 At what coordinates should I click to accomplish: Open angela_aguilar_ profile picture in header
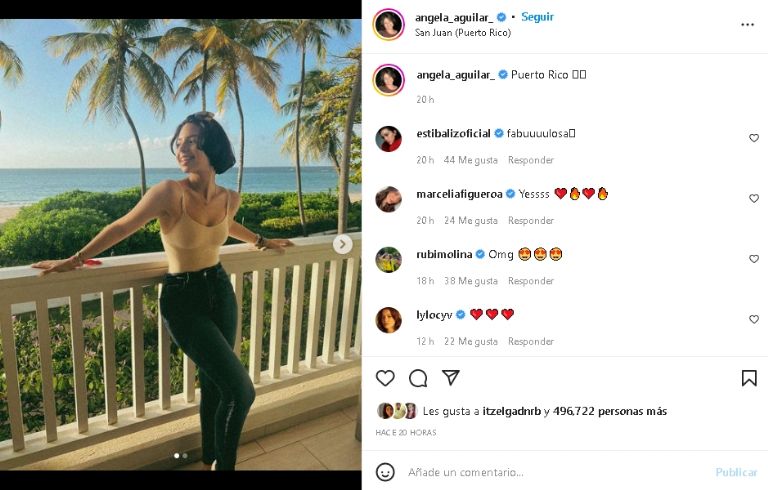tap(388, 24)
